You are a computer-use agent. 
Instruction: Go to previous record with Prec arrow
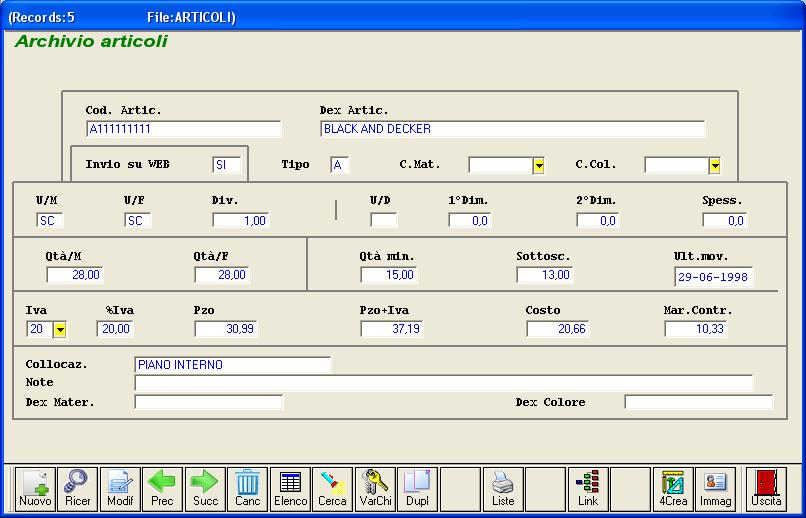point(162,489)
